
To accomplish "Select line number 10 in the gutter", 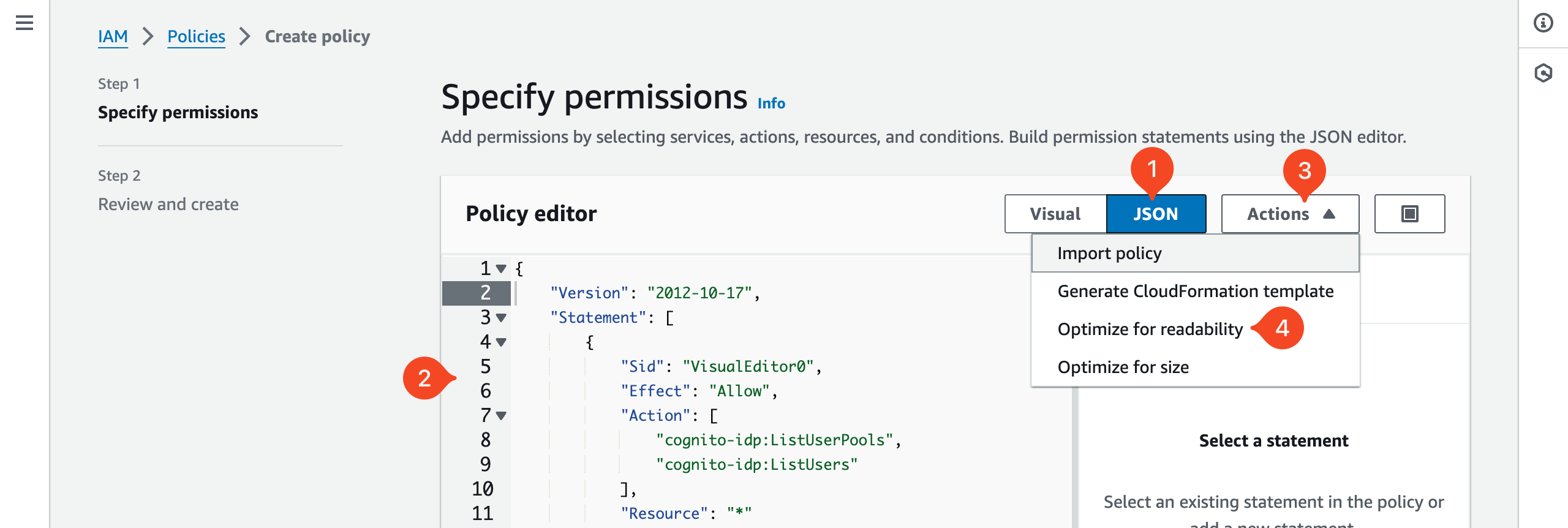I will click(x=482, y=489).
